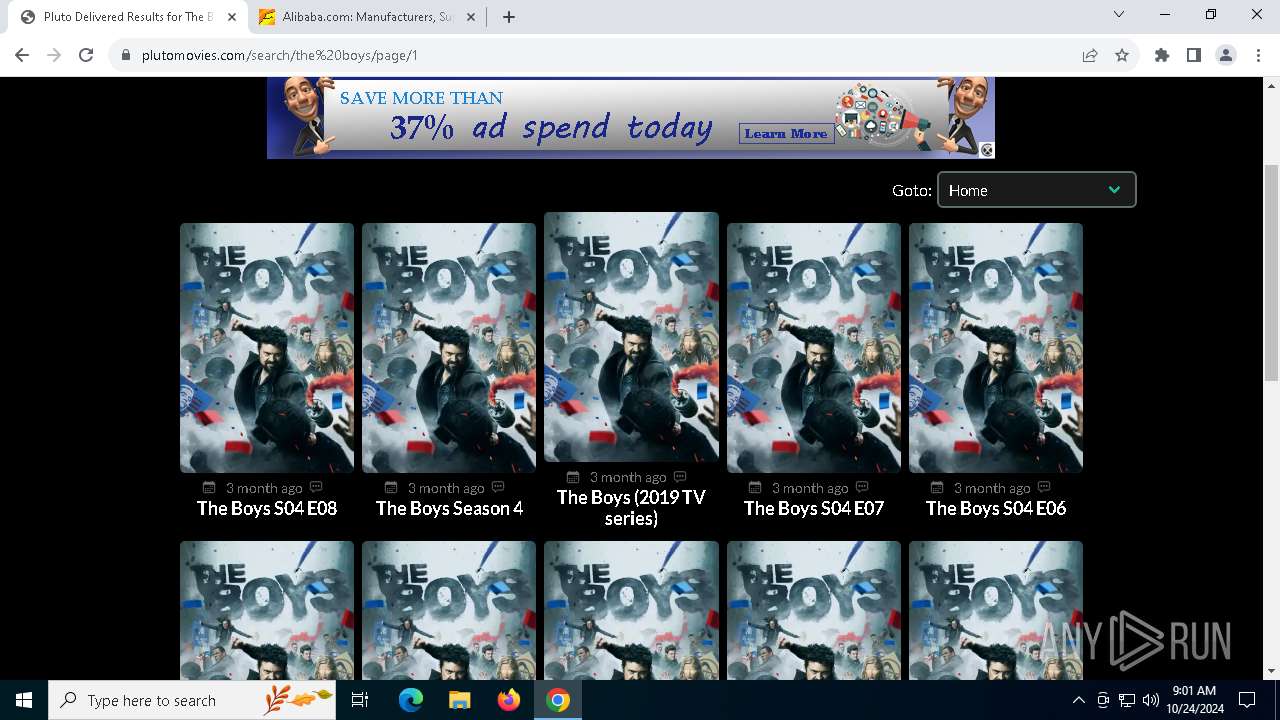Screen dimensions: 1280x720
Task: Share this page icon in address bar
Action: click(x=1090, y=55)
